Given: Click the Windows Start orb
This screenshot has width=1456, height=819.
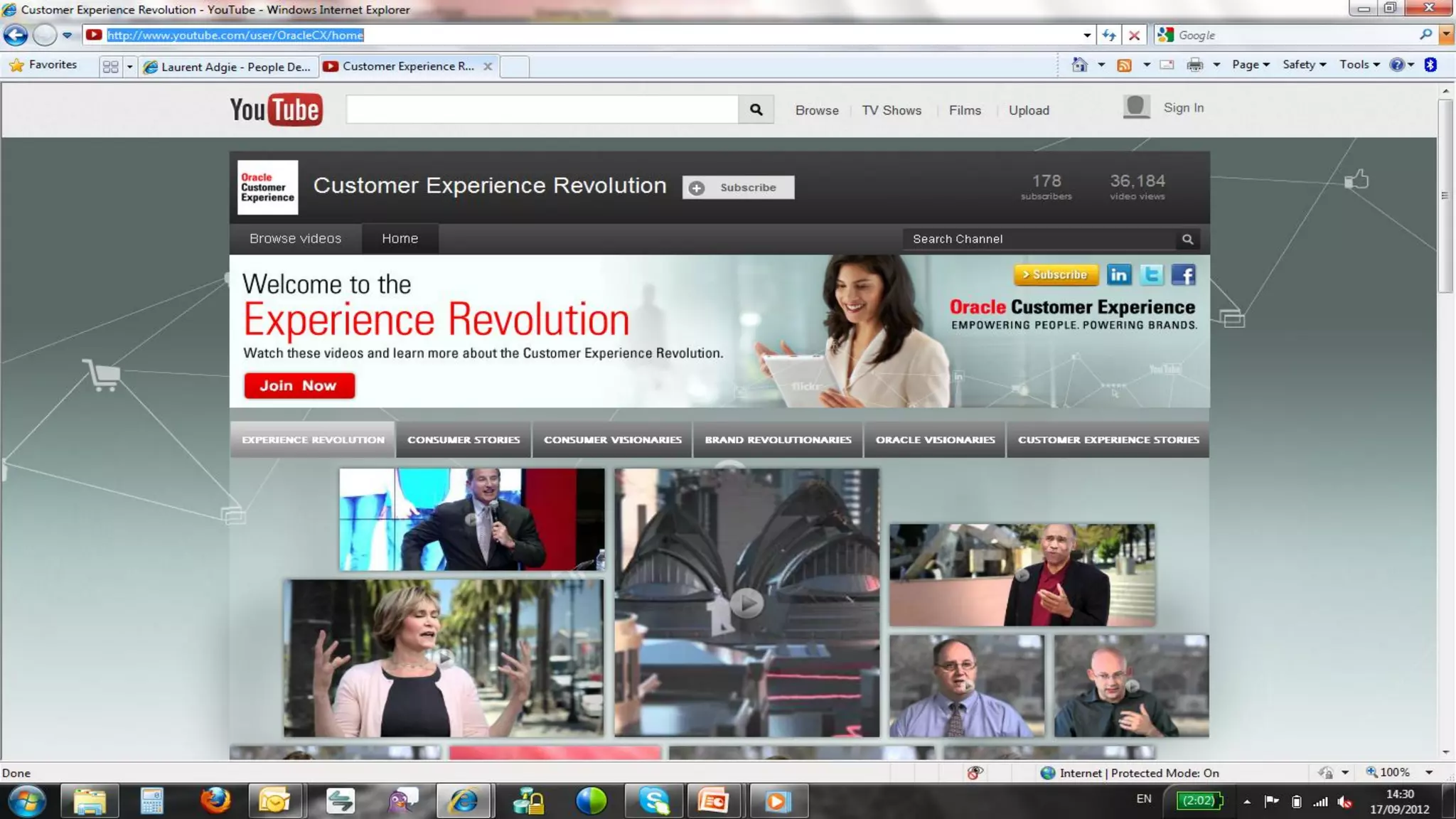Looking at the screenshot, I should point(27,801).
